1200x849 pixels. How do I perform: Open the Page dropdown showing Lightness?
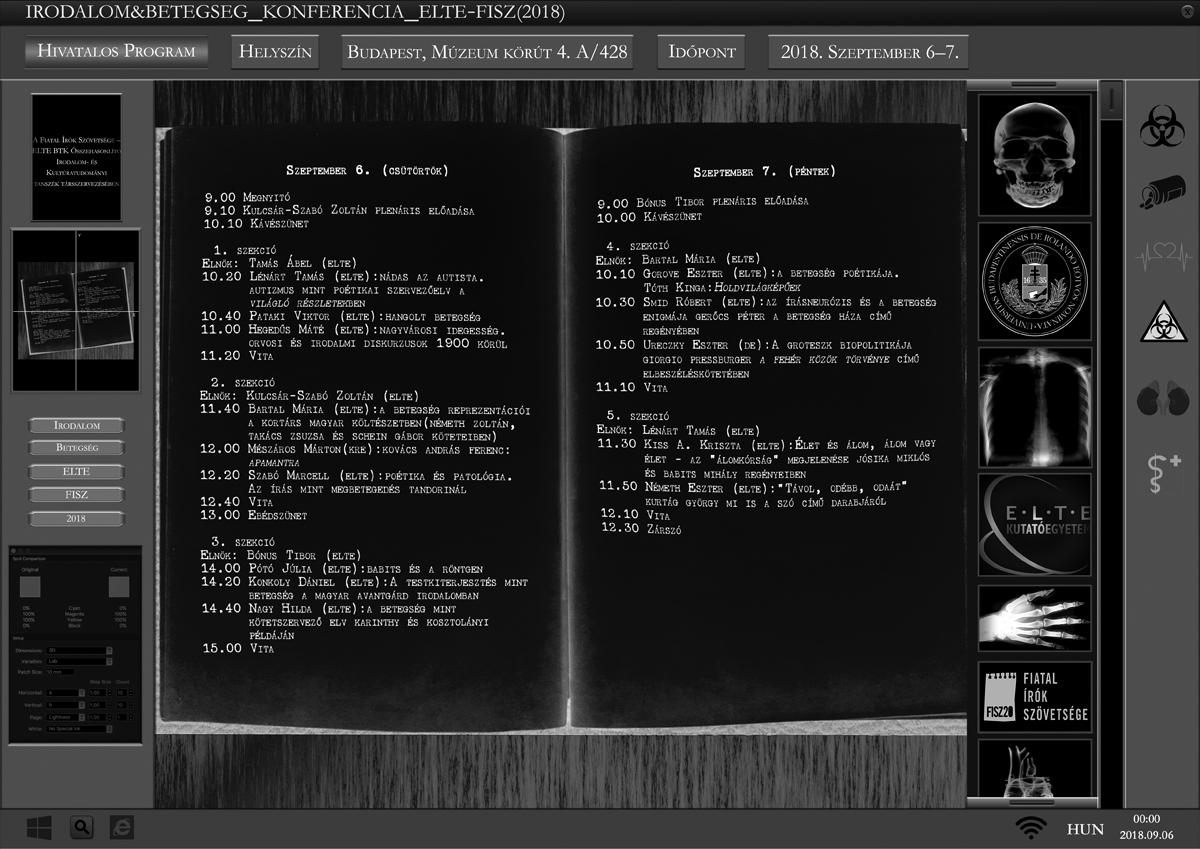(65, 717)
